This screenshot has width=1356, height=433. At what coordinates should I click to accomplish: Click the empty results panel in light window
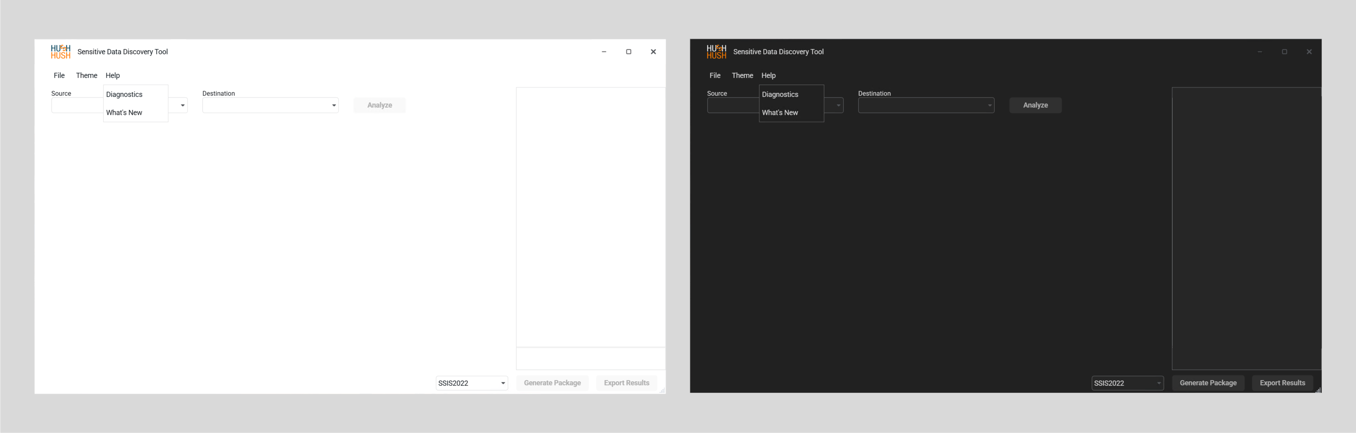coord(590,215)
